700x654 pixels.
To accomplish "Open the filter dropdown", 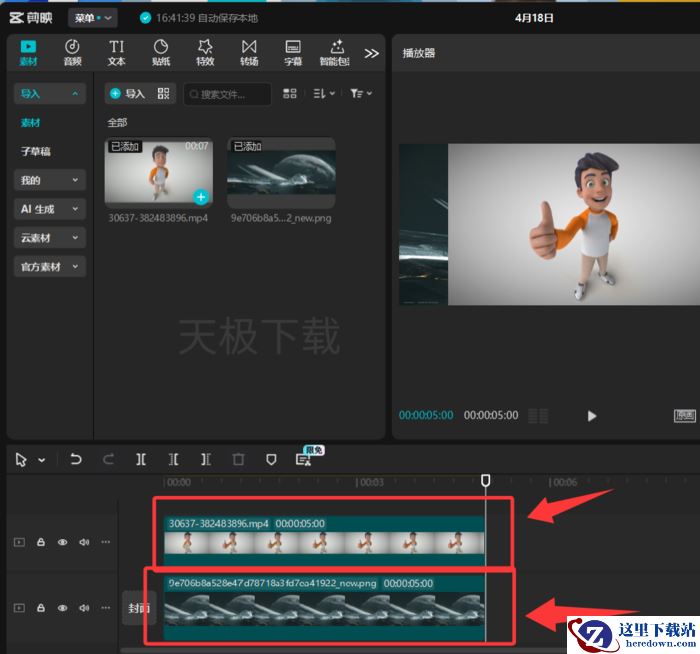I will click(x=361, y=93).
